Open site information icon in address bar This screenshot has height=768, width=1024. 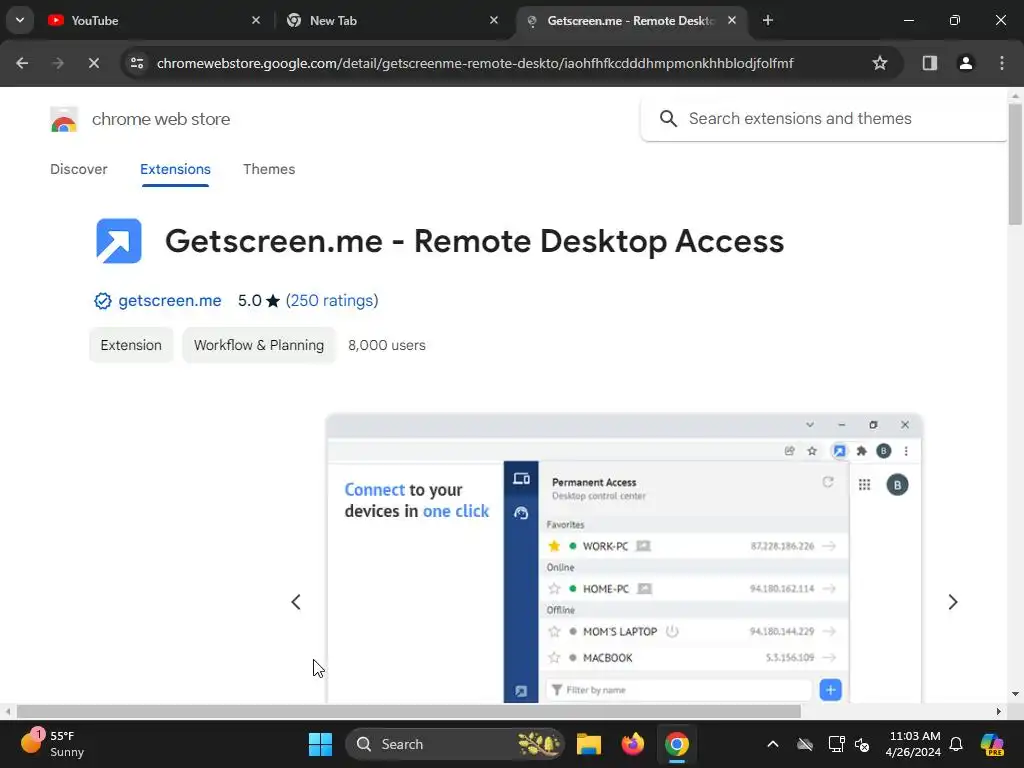[137, 63]
